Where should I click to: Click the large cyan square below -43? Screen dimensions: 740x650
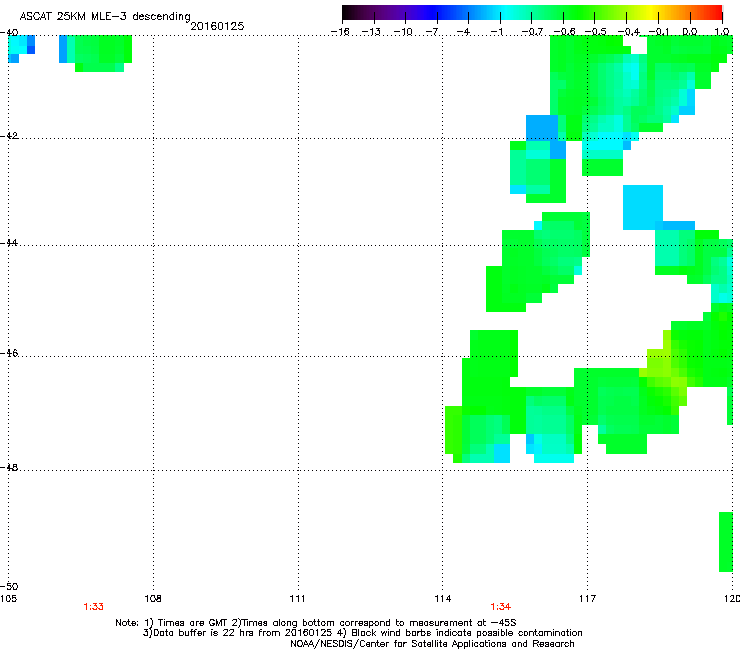tap(643, 207)
